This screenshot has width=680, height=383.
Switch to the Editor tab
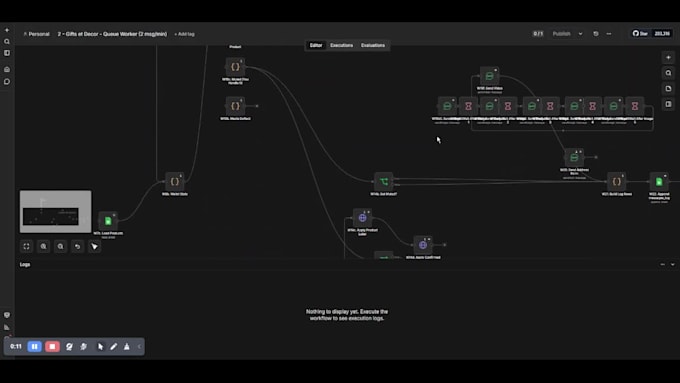click(316, 45)
